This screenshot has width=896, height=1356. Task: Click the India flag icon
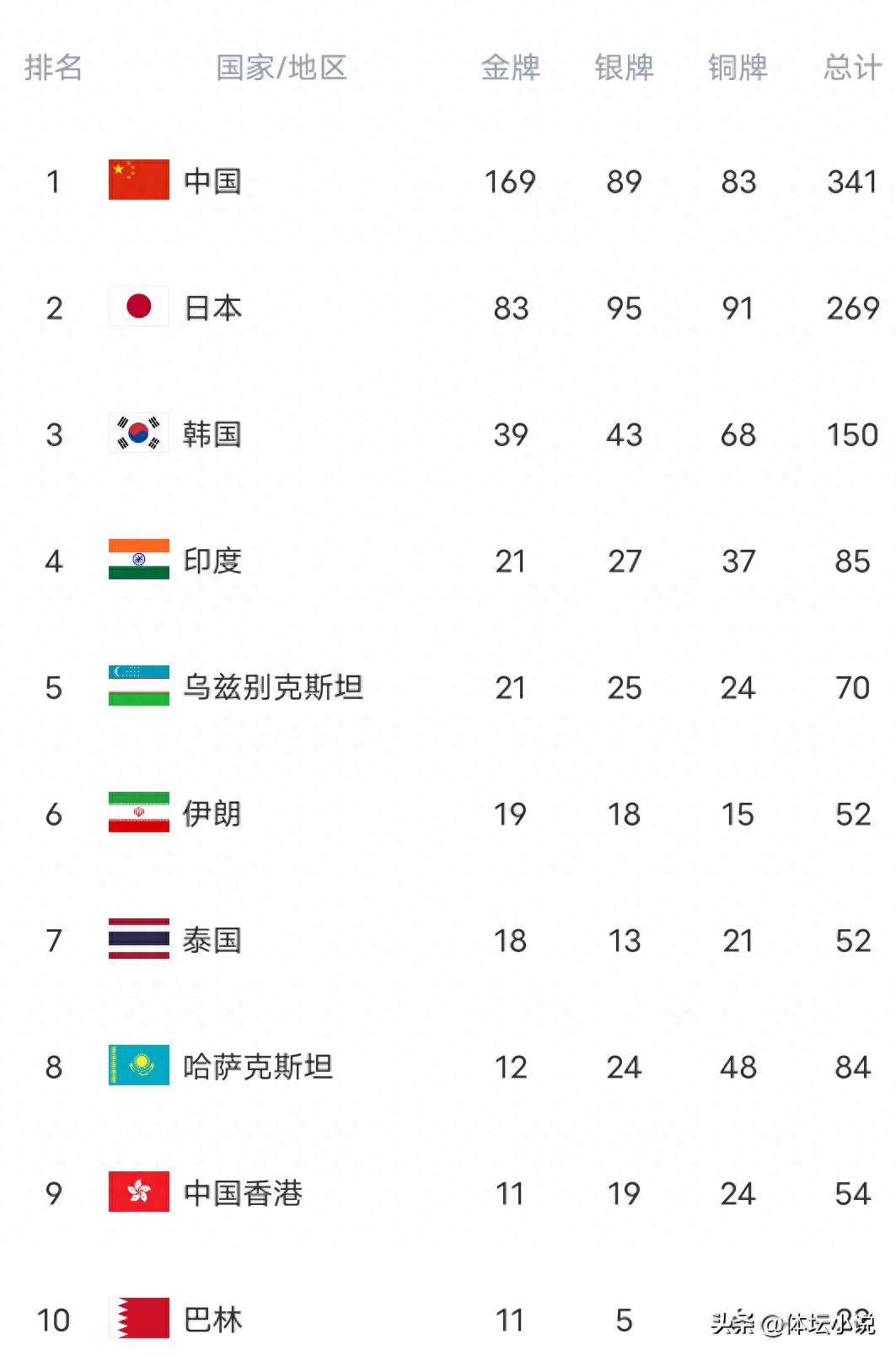point(139,559)
